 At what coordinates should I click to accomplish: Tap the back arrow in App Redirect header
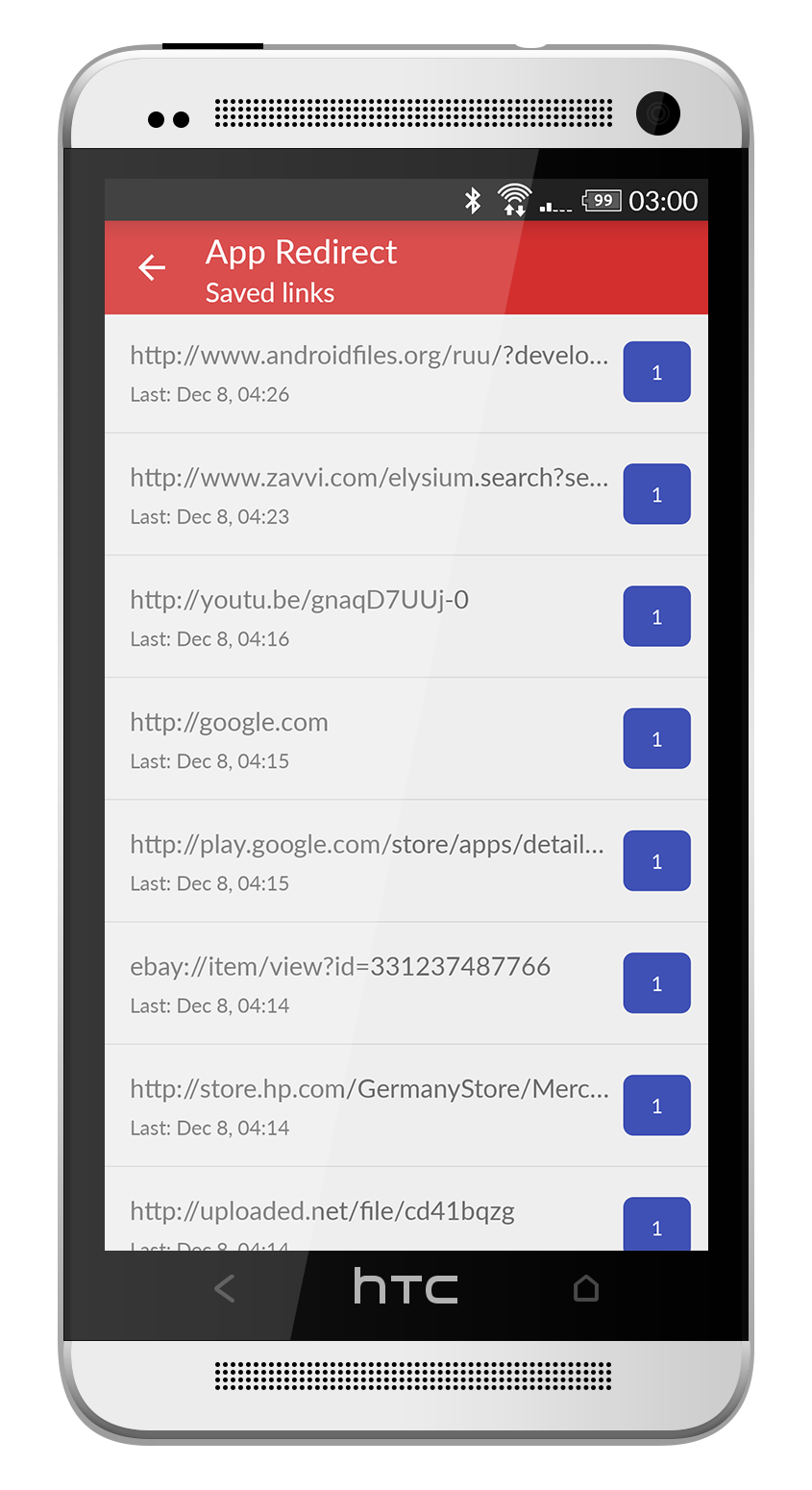coord(152,267)
